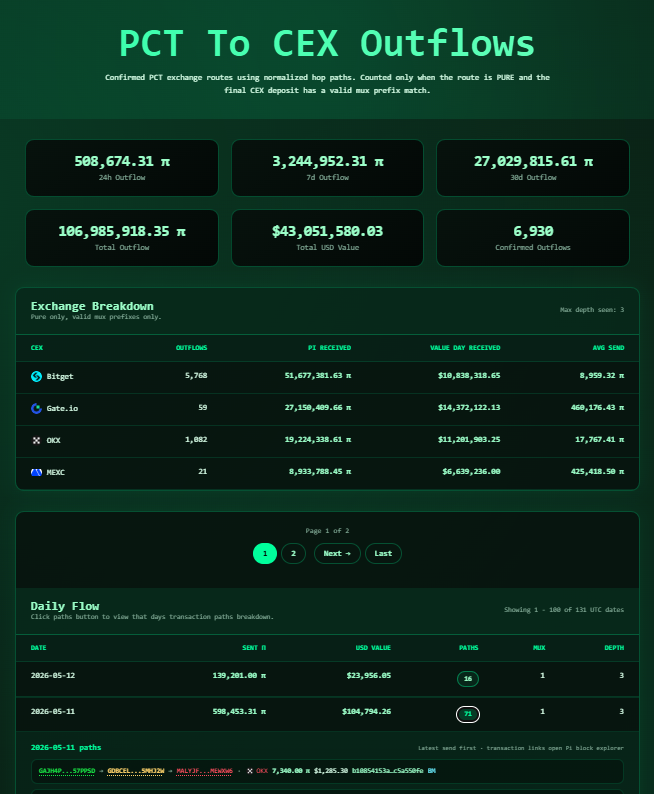The image size is (654, 794).
Task: Collapse the 2026-05-11 paths via the 71 badge
Action: [x=468, y=714]
